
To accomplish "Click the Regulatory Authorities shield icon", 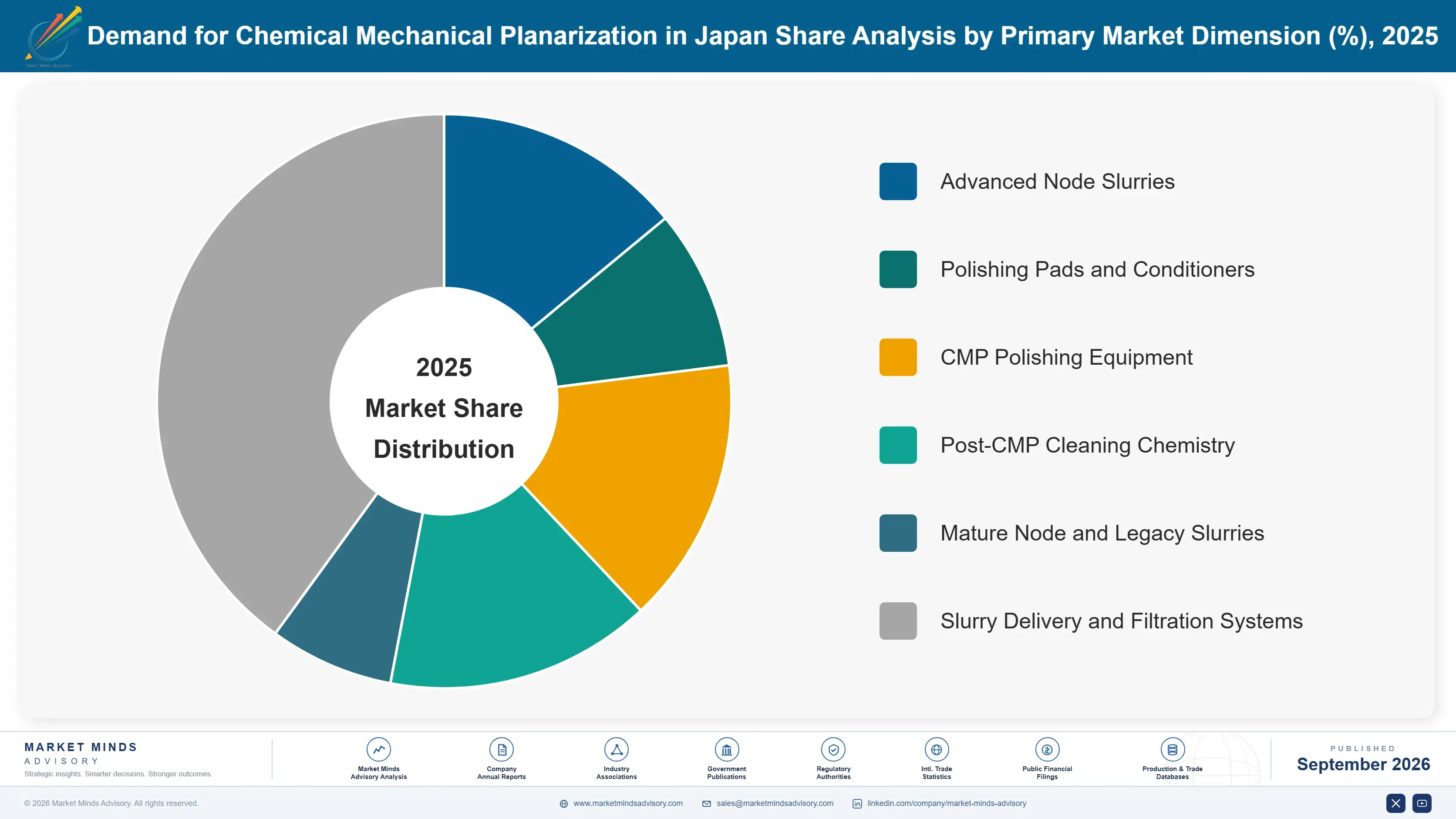I will coord(833,749).
